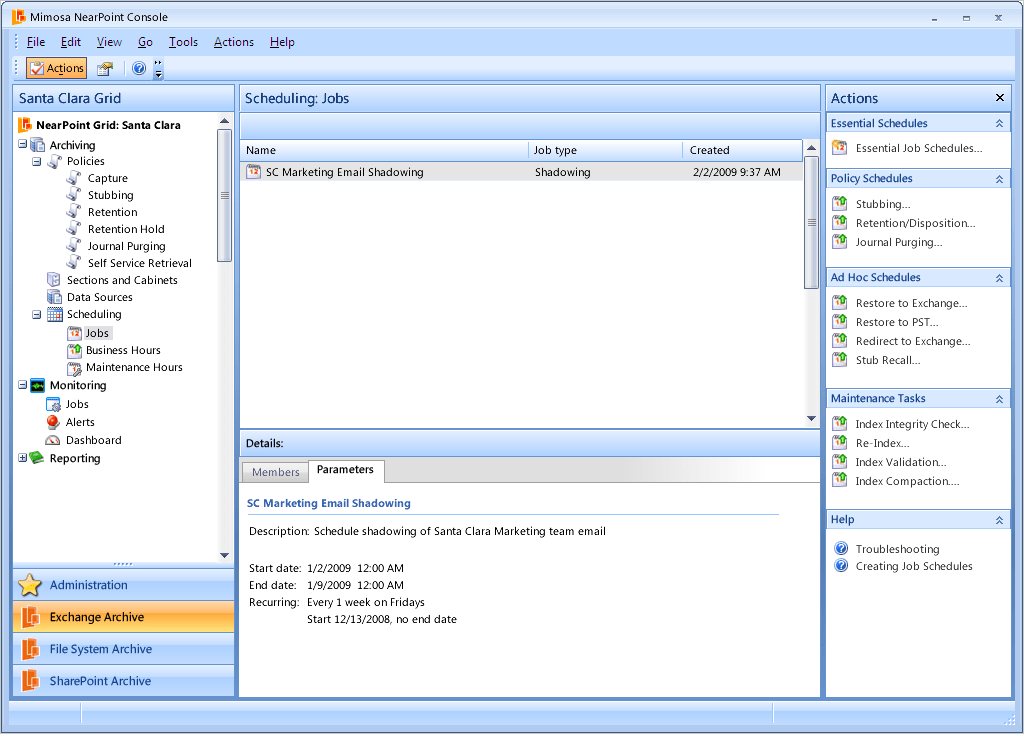The height and width of the screenshot is (734, 1024).
Task: Open the Alerts red icon
Action: [53, 422]
